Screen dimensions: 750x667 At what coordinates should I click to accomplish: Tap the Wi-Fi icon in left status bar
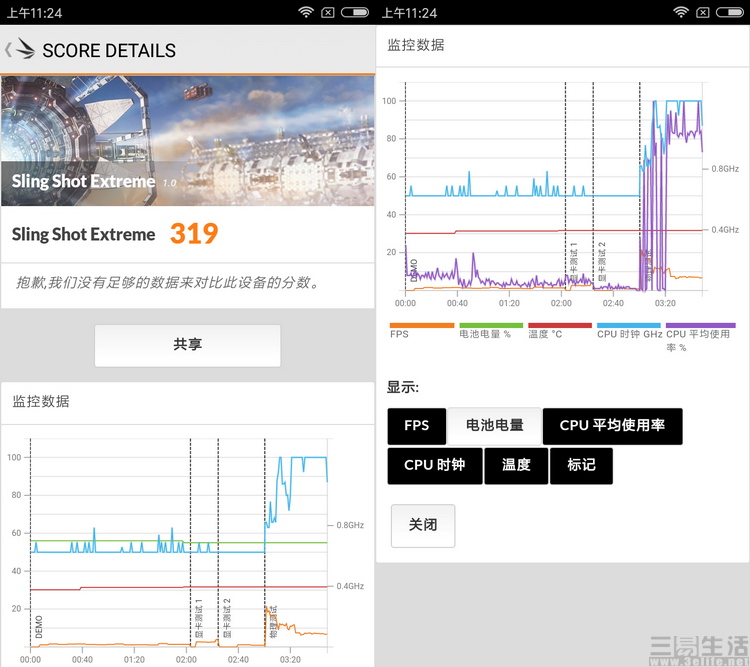[306, 12]
